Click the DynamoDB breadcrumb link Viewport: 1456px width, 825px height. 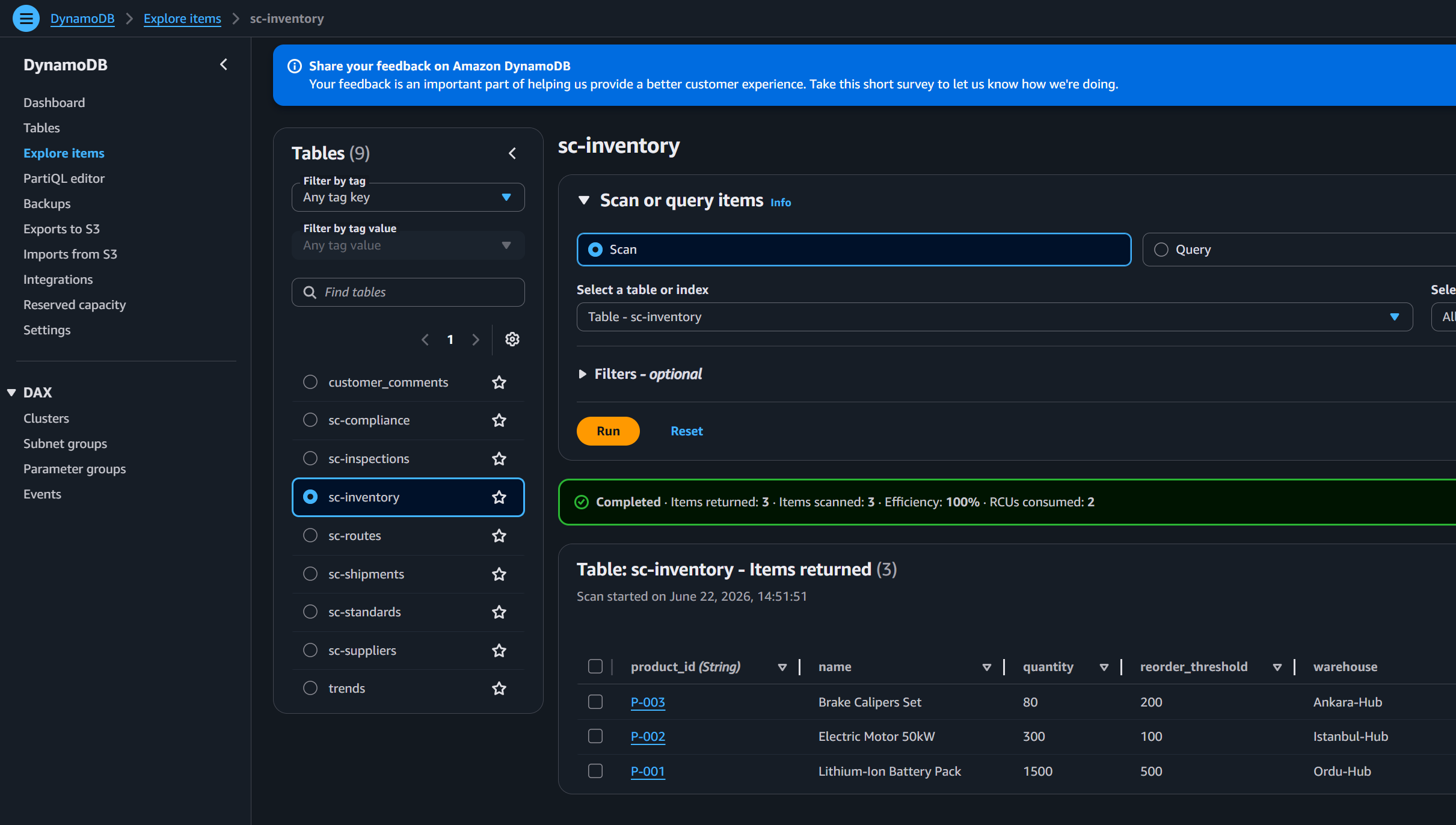pos(82,19)
